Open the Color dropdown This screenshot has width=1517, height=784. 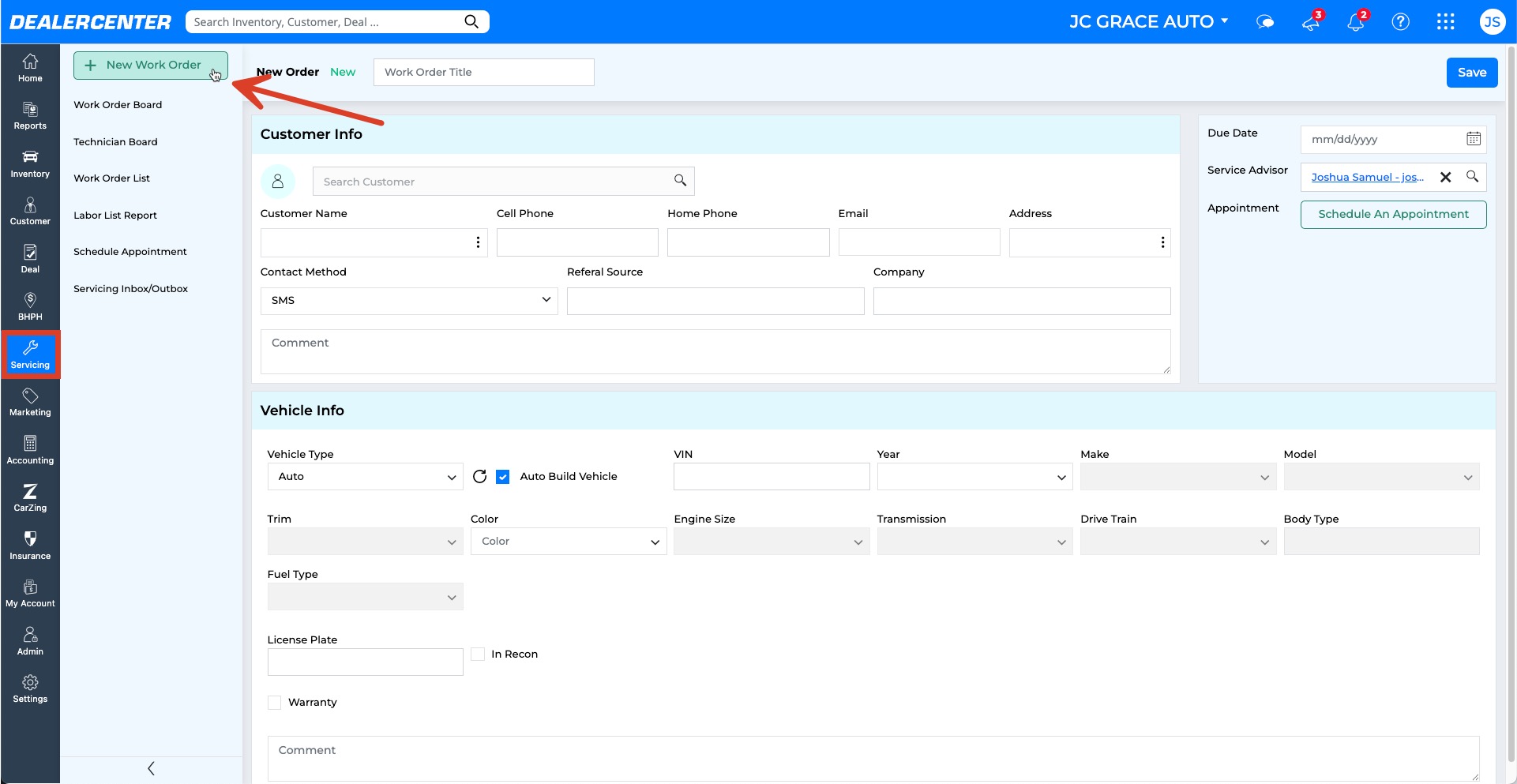click(x=569, y=542)
